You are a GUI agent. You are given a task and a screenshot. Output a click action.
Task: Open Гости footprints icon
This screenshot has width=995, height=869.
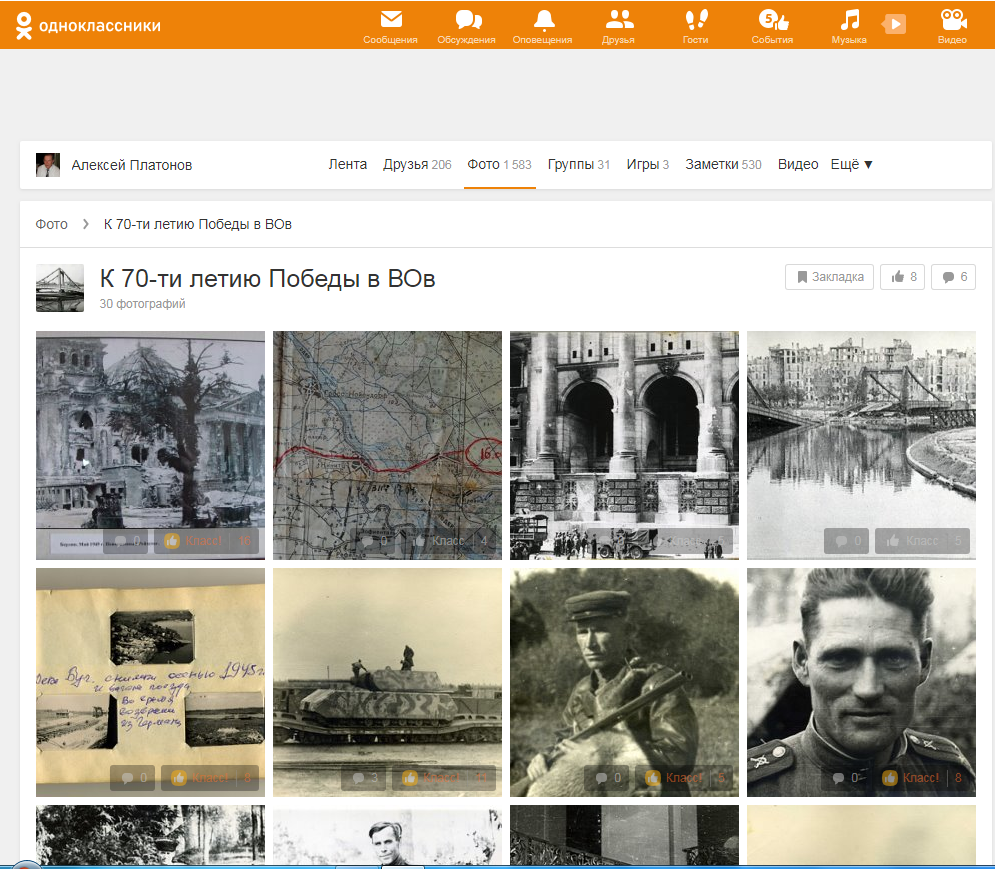tap(695, 27)
